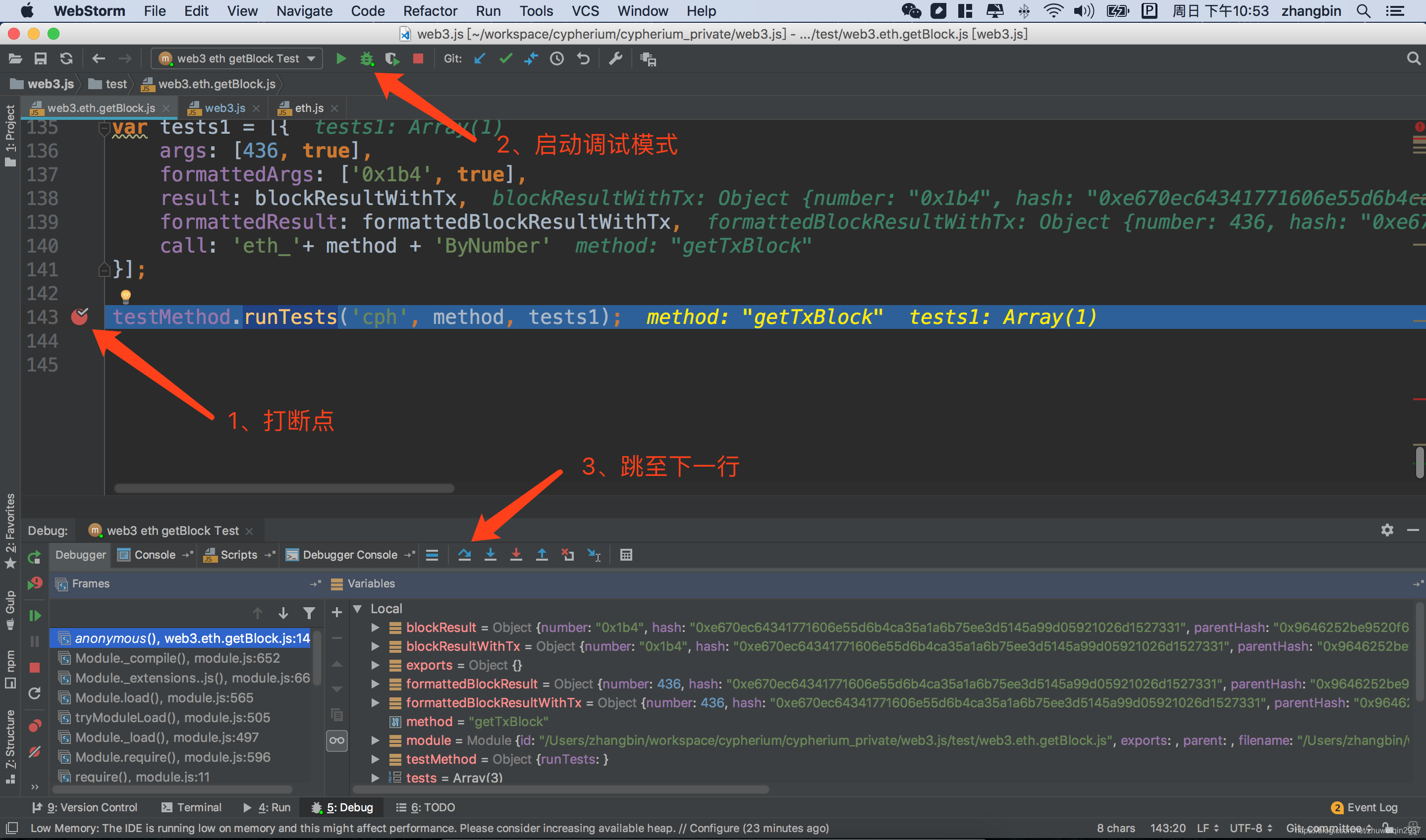Open macOS Spotlight search in menu bar
1426x840 pixels.
1363,11
